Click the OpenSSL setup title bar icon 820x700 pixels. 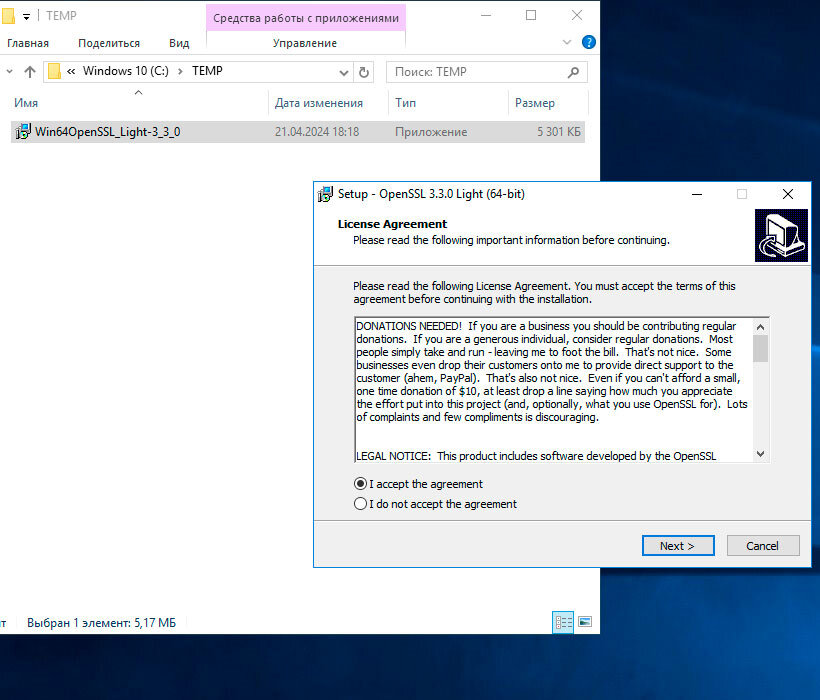pyautogui.click(x=325, y=194)
